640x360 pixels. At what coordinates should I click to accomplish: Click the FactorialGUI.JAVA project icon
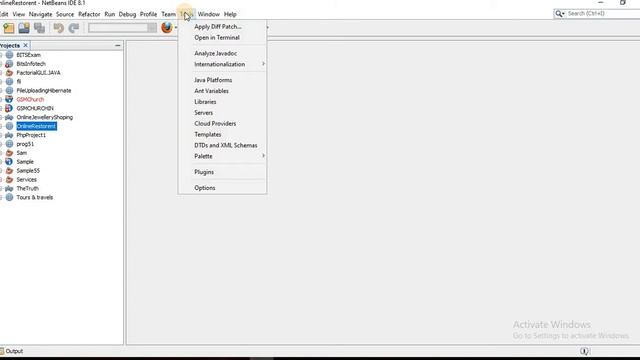[x=9, y=73]
